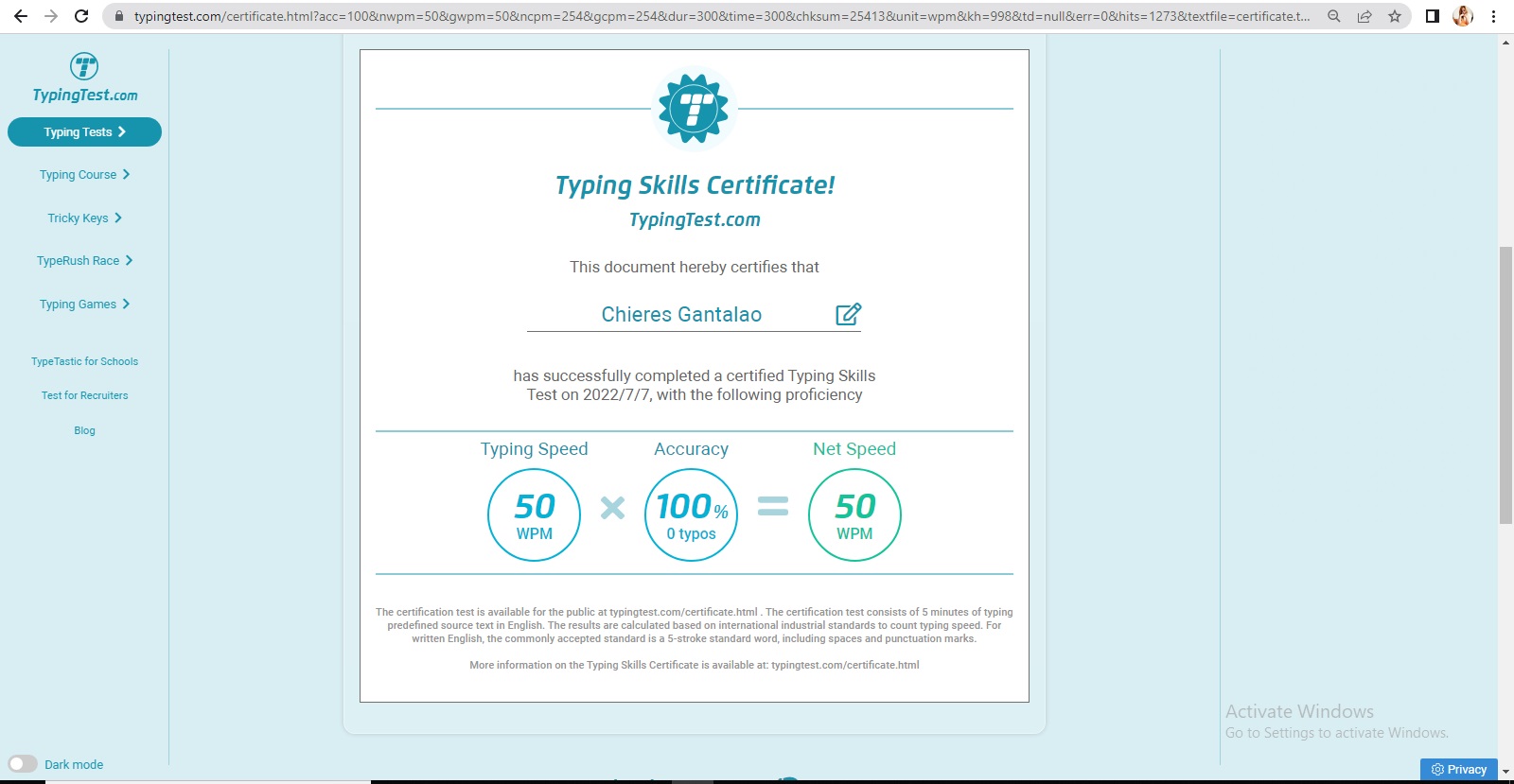Open the TypeRush Race menu item

[x=84, y=261]
